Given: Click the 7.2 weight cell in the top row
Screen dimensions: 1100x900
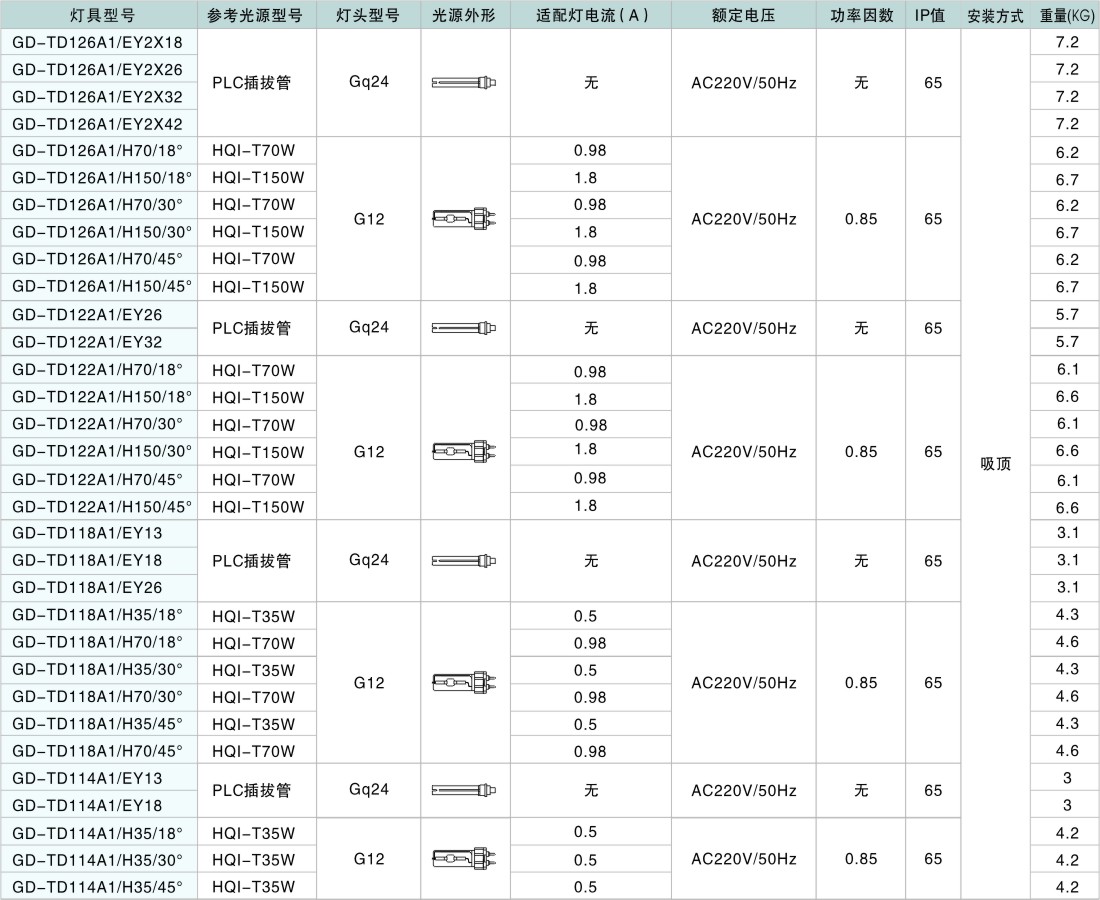Looking at the screenshot, I should [1066, 42].
